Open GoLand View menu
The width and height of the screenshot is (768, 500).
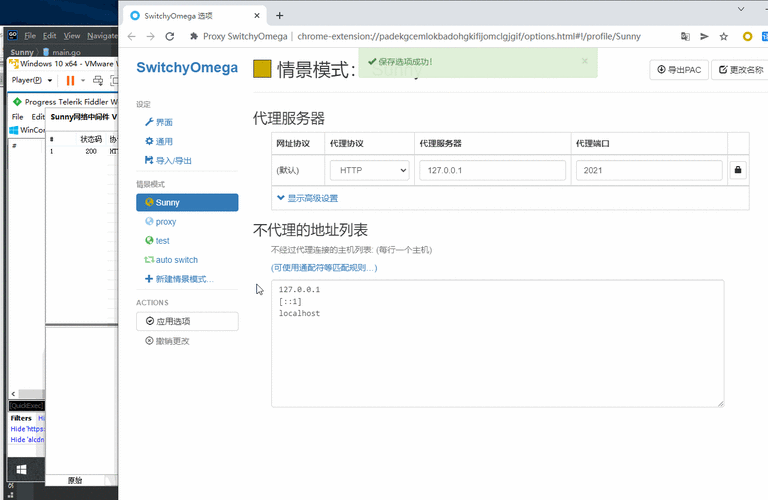[72, 36]
